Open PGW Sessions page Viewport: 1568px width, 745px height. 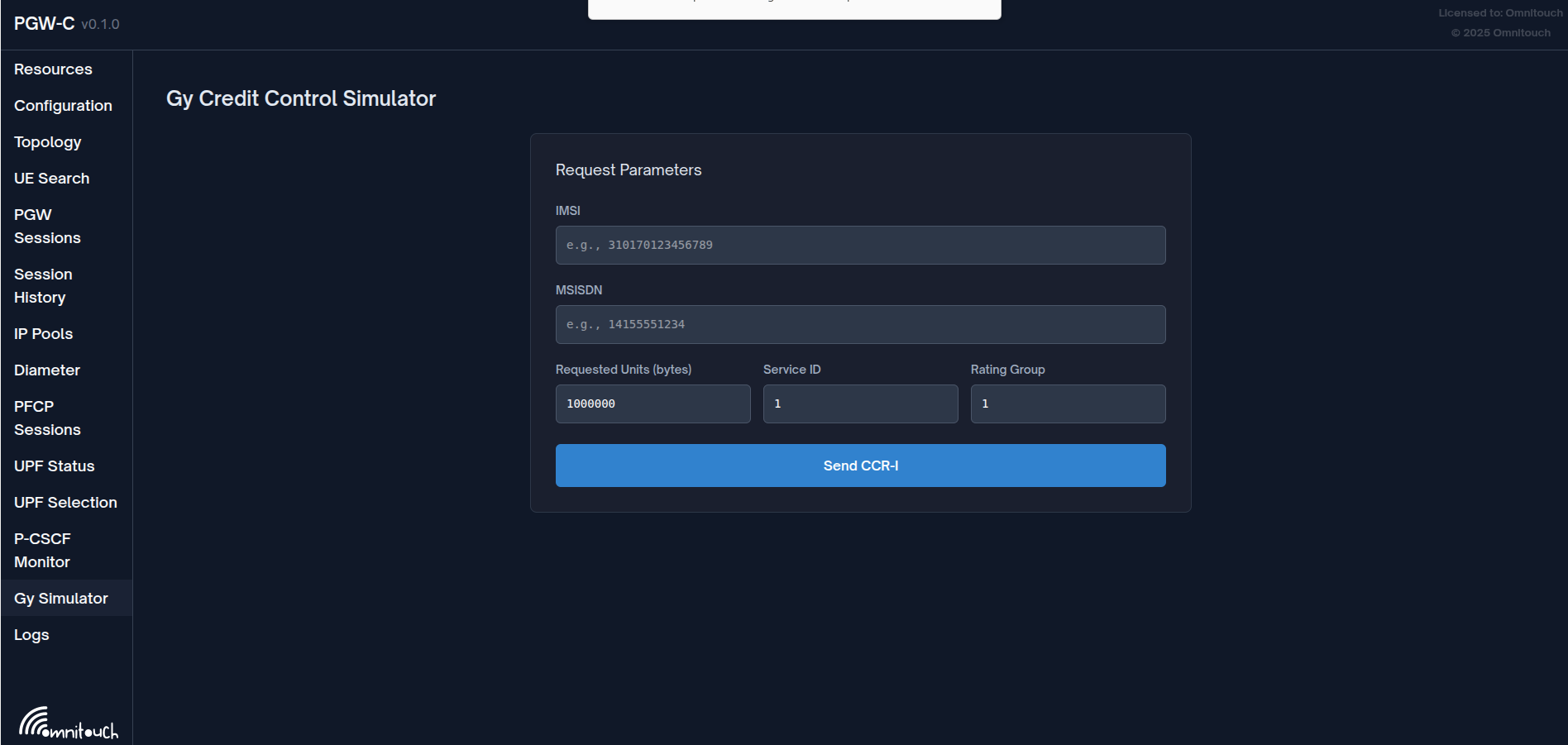(47, 227)
